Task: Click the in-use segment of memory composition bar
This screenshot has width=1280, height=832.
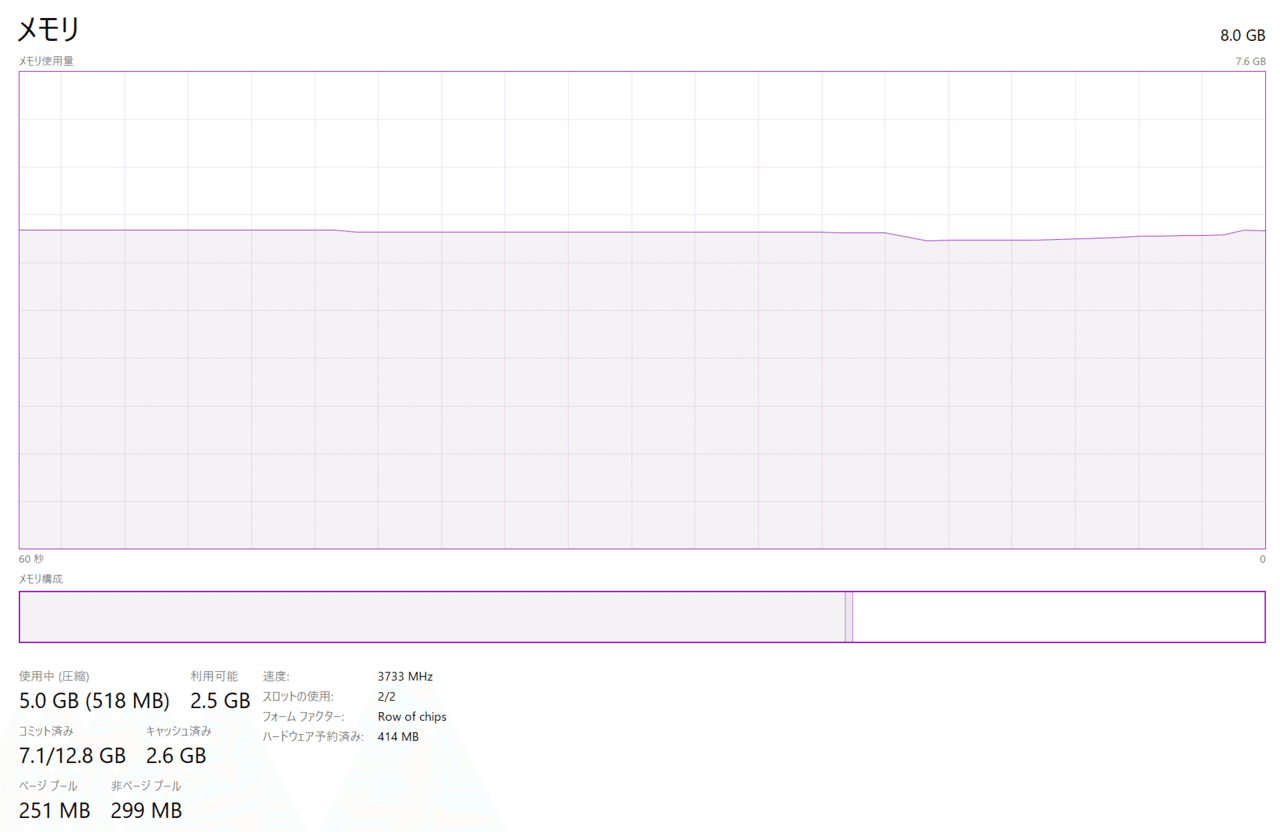Action: 432,617
